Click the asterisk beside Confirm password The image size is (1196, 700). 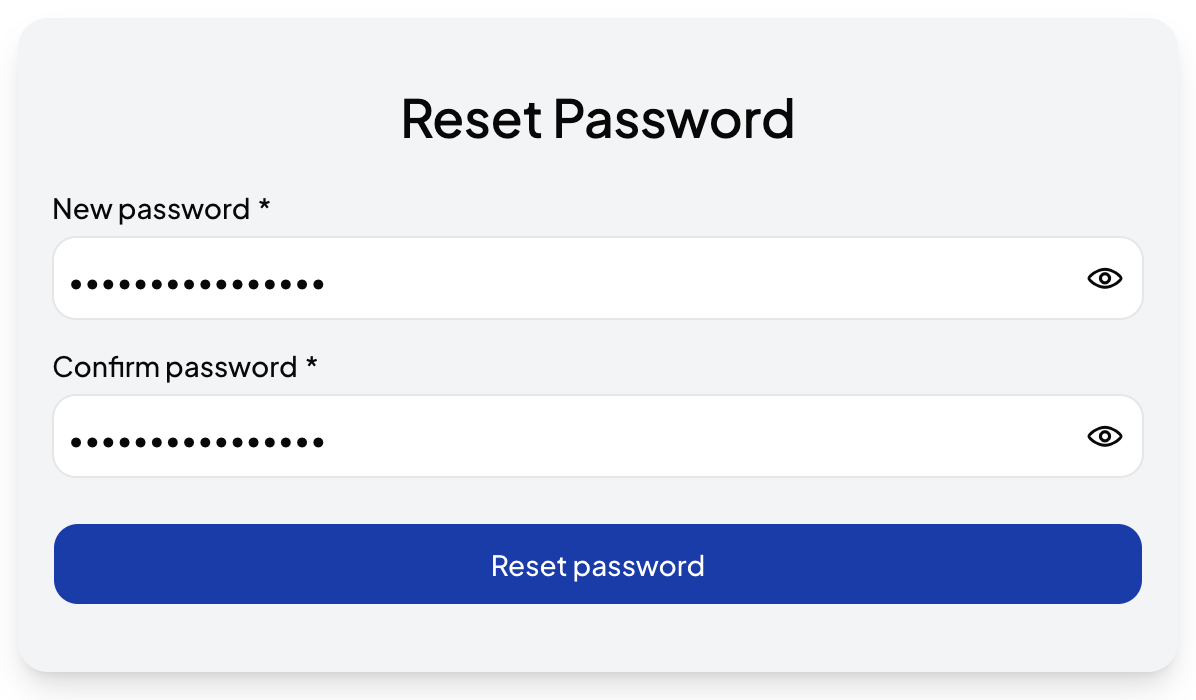311,364
